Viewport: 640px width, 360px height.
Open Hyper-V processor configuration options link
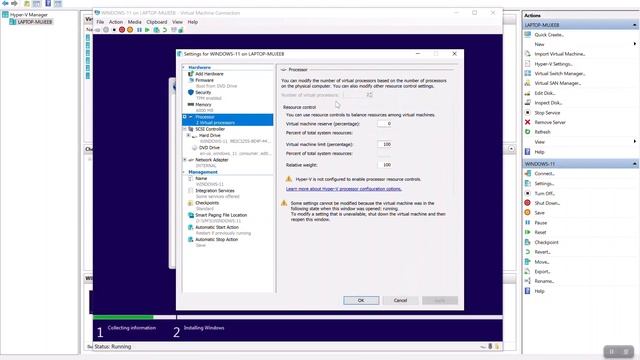pyautogui.click(x=344, y=189)
